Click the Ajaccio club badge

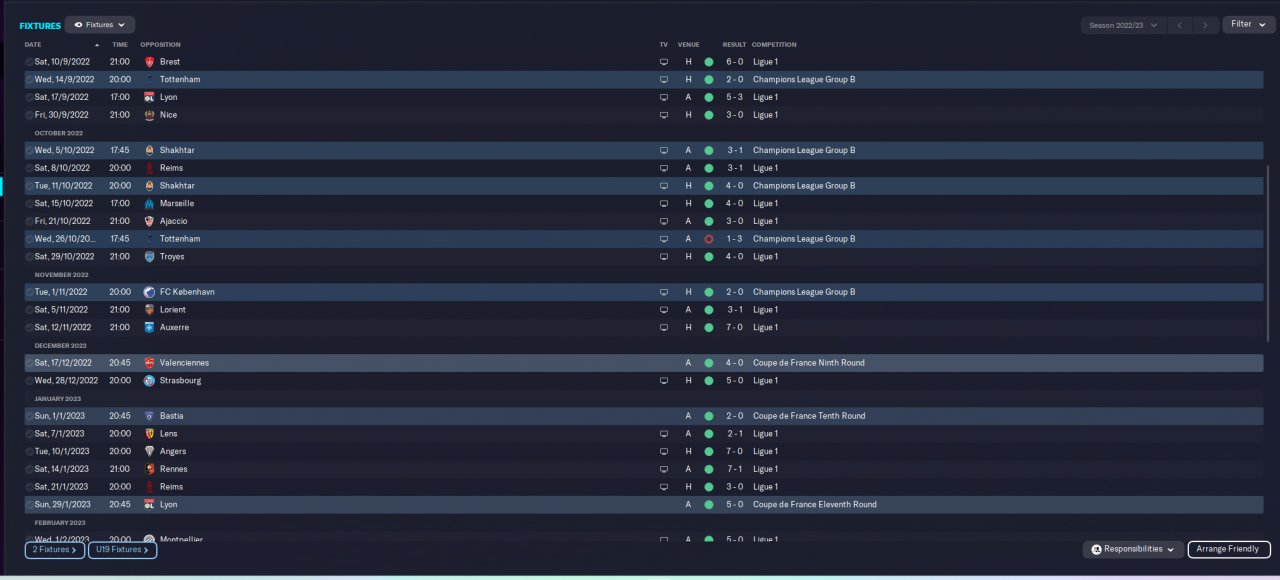point(149,221)
